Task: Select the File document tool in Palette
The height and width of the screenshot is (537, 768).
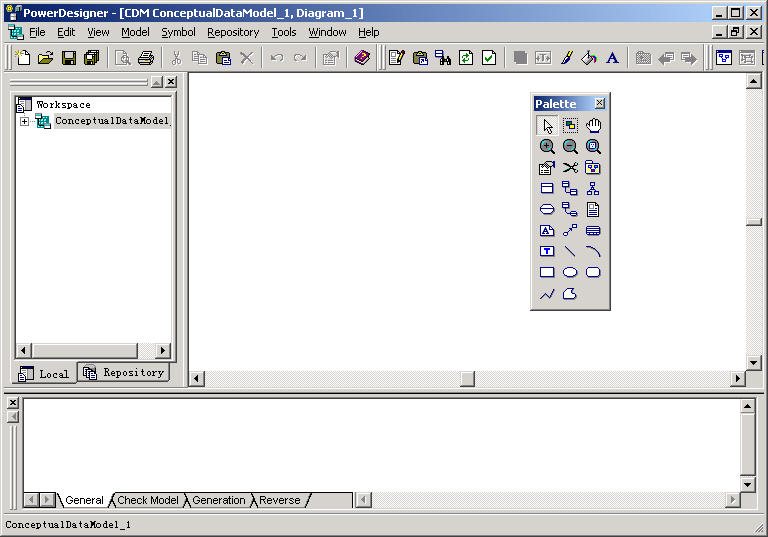Action: 593,210
